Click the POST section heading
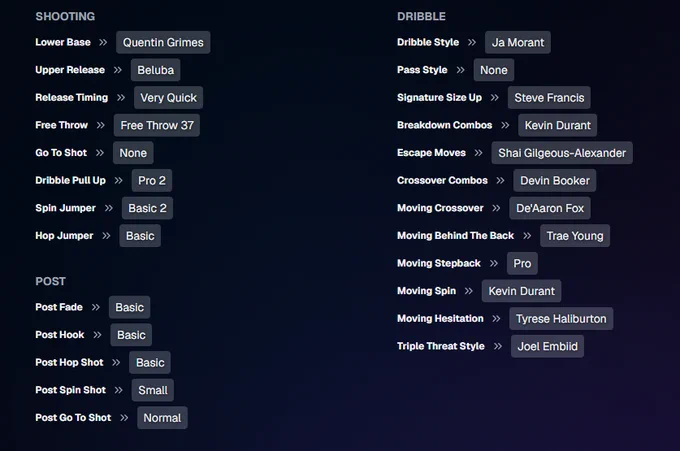The image size is (680, 451). pyautogui.click(x=50, y=281)
